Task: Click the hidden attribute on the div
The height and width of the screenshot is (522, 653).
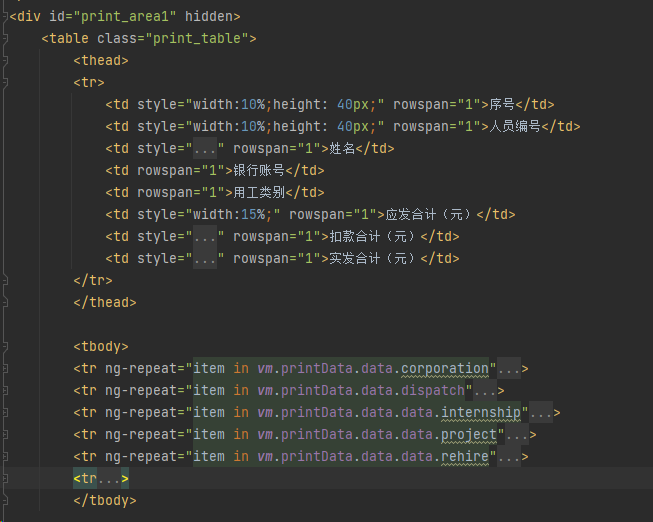Action: pos(209,17)
